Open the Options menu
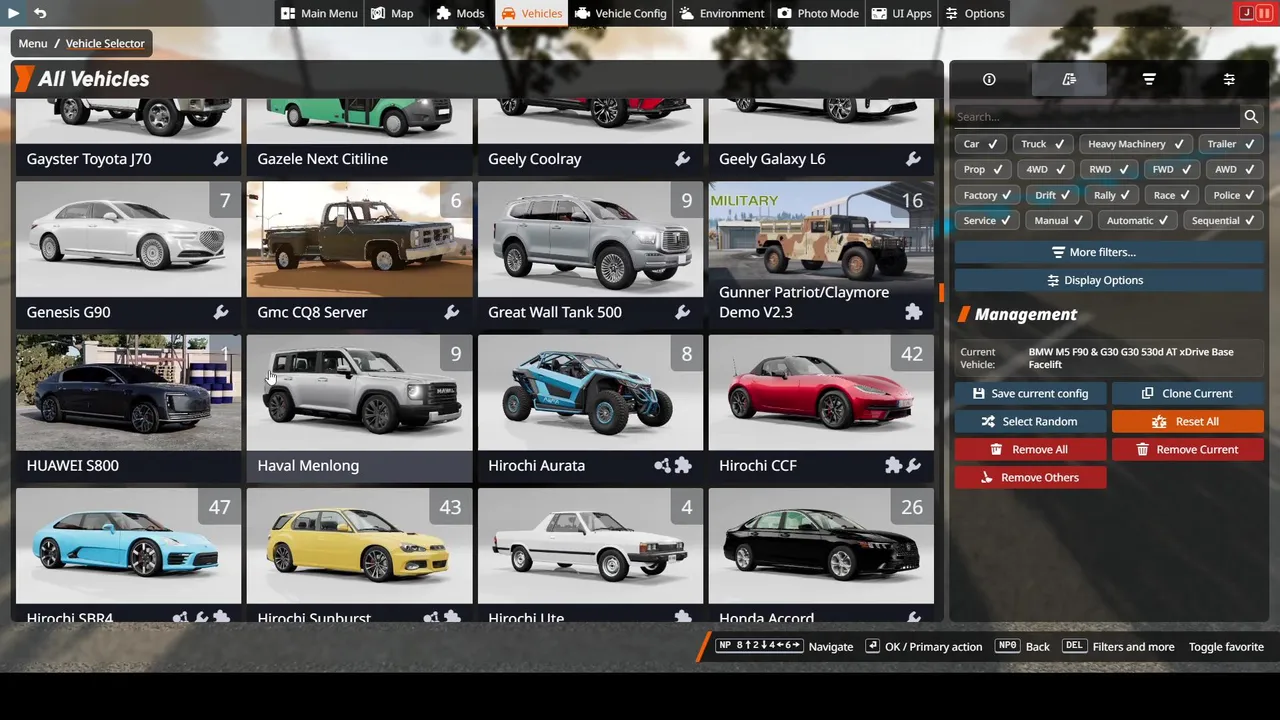 coord(975,13)
